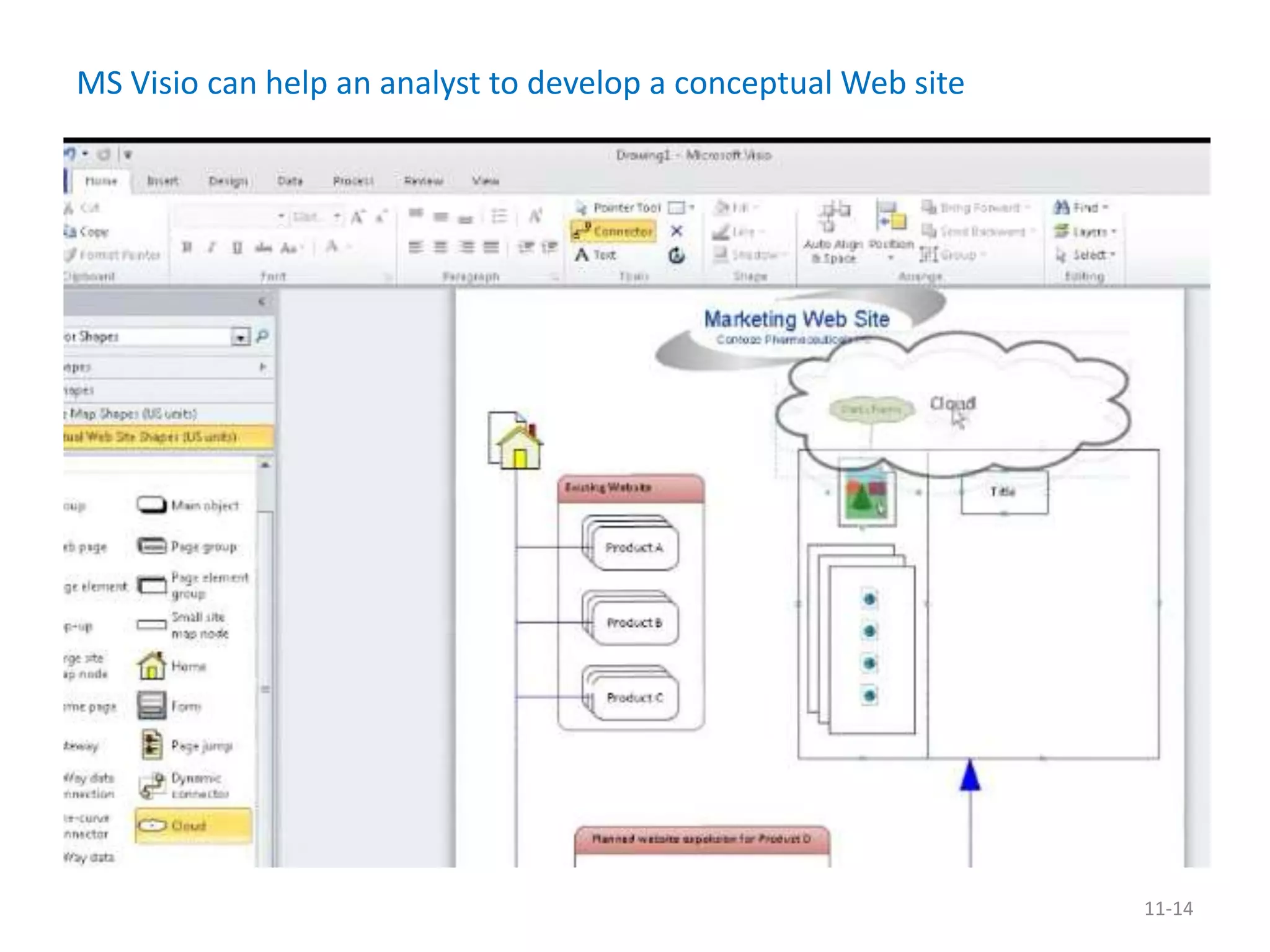Viewport: 1270px width, 952px height.
Task: Toggle Bold formatting
Action: tap(186, 247)
